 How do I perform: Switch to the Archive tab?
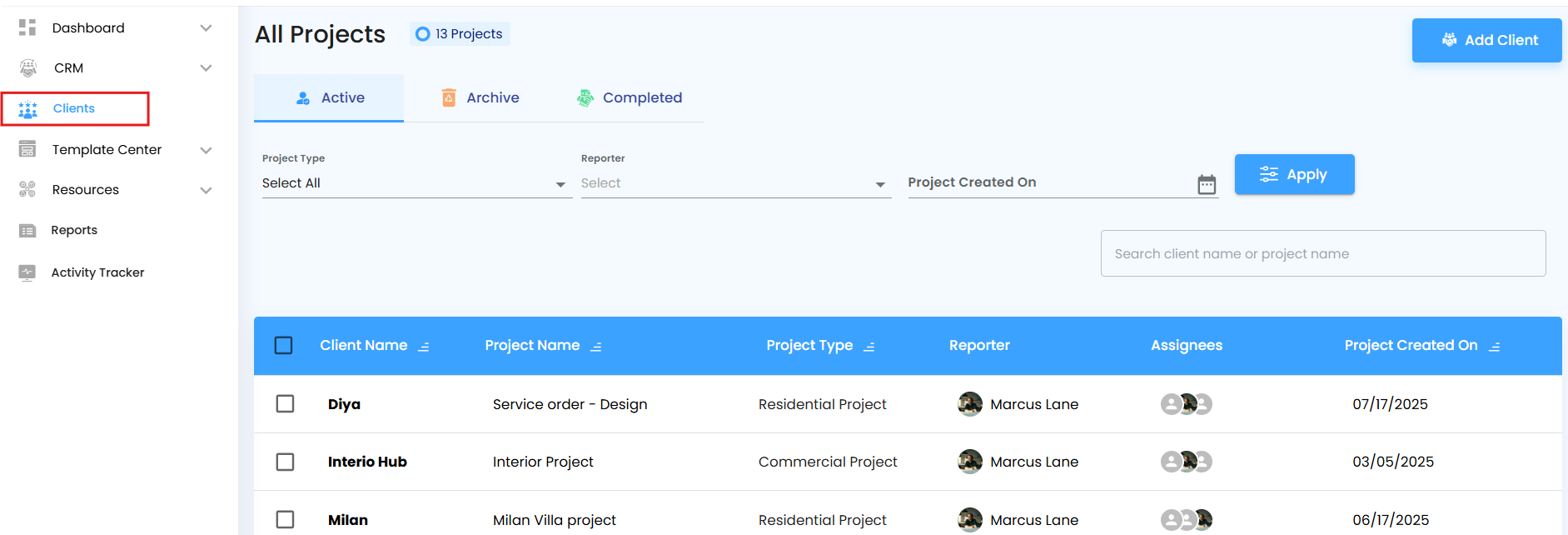tap(480, 98)
